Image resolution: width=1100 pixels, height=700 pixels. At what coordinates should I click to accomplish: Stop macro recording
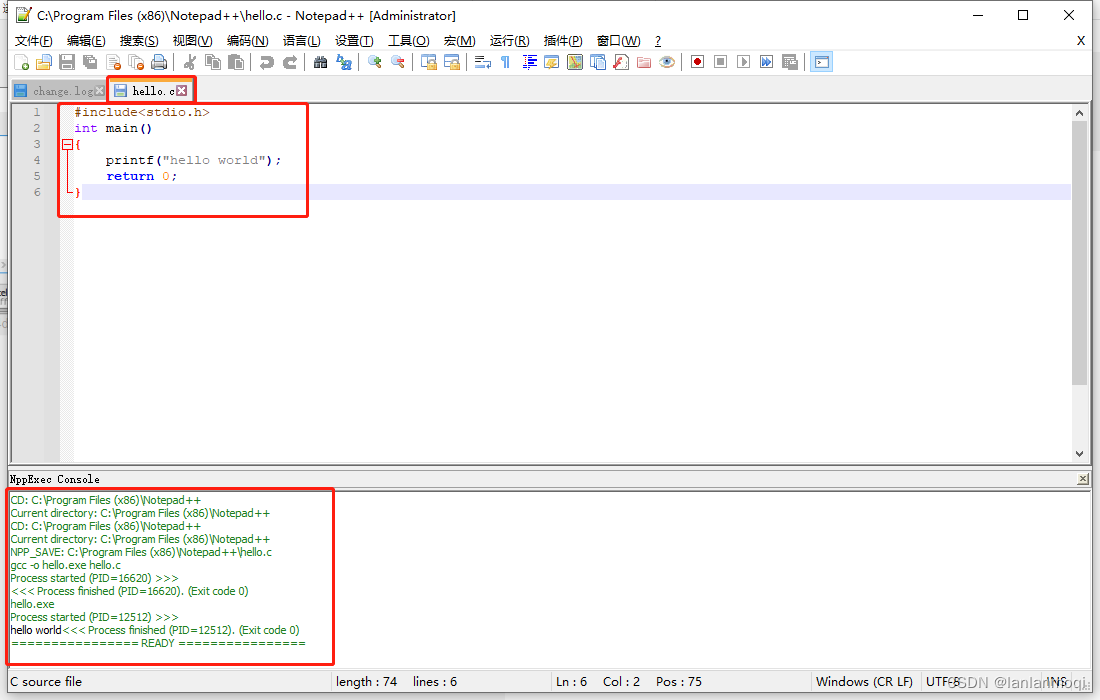[x=720, y=62]
